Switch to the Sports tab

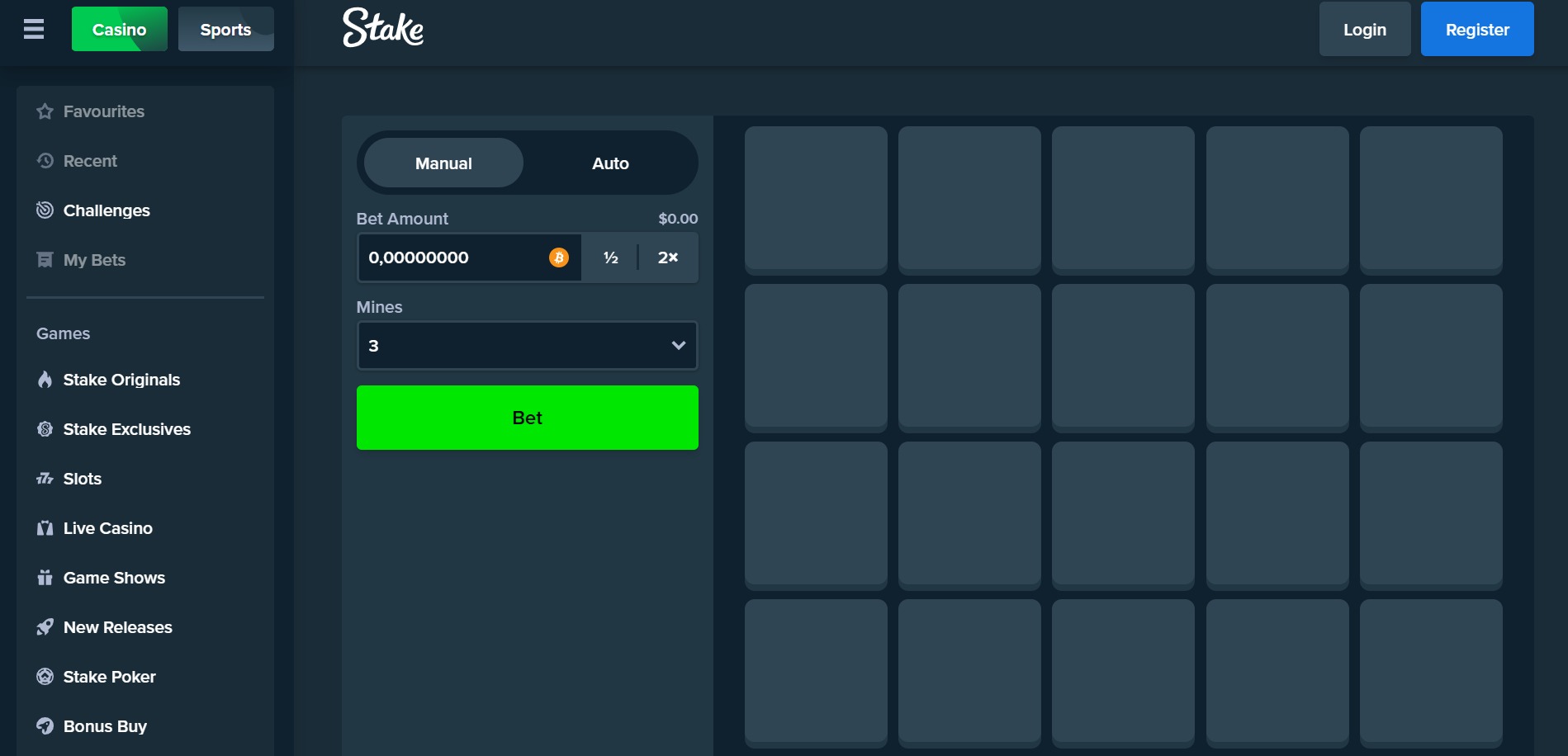click(225, 30)
